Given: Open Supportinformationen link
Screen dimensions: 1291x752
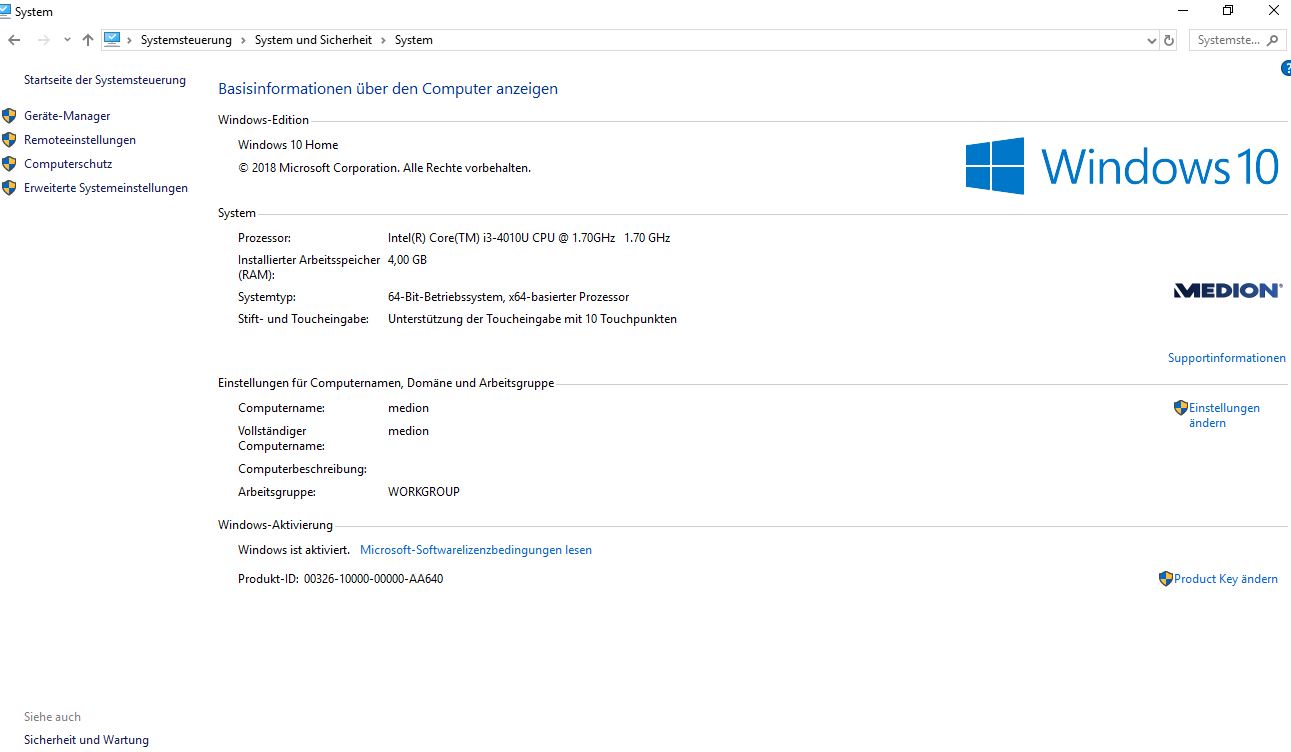Looking at the screenshot, I should pyautogui.click(x=1227, y=358).
